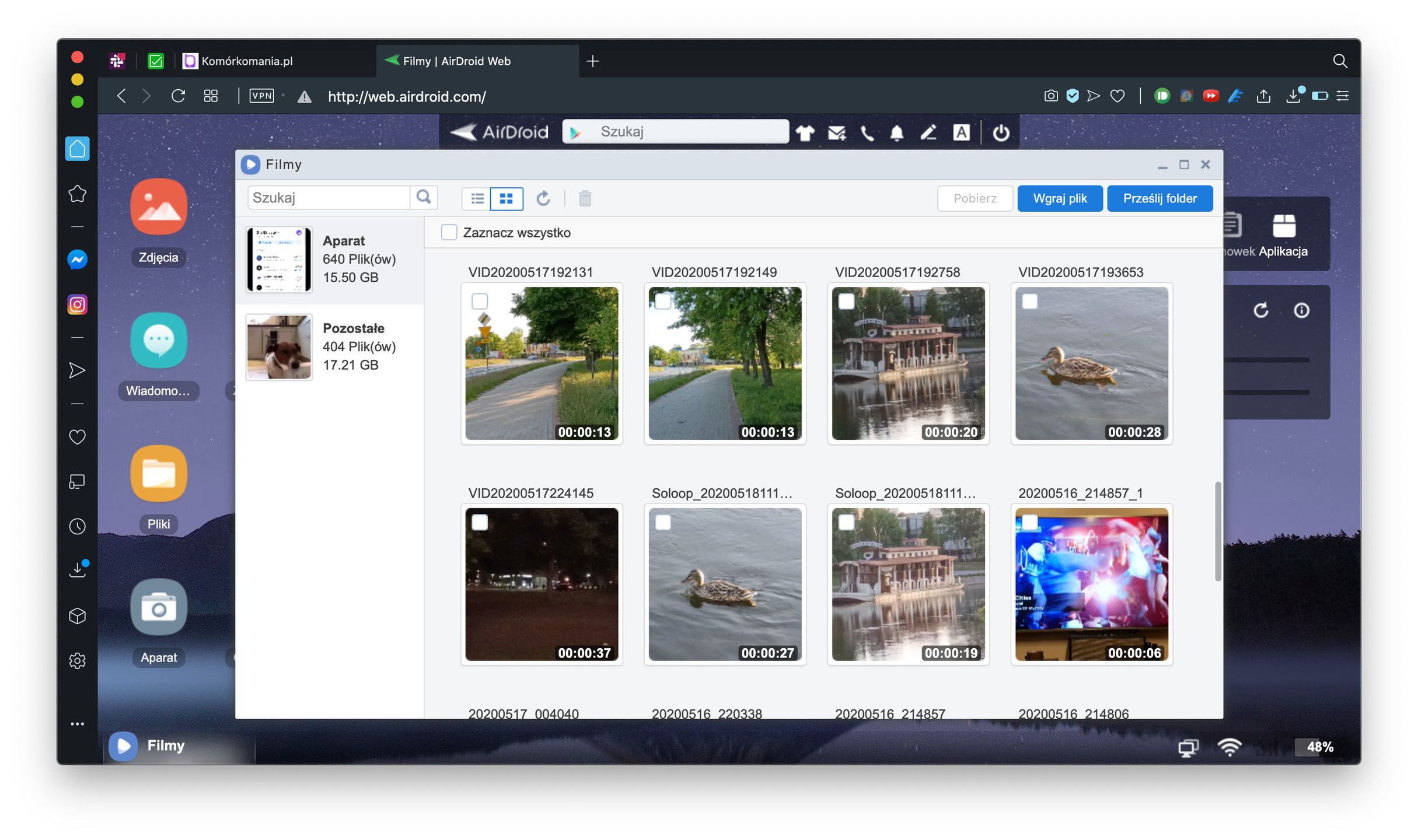Check the Zaznacz wszystko checkbox

(x=449, y=232)
